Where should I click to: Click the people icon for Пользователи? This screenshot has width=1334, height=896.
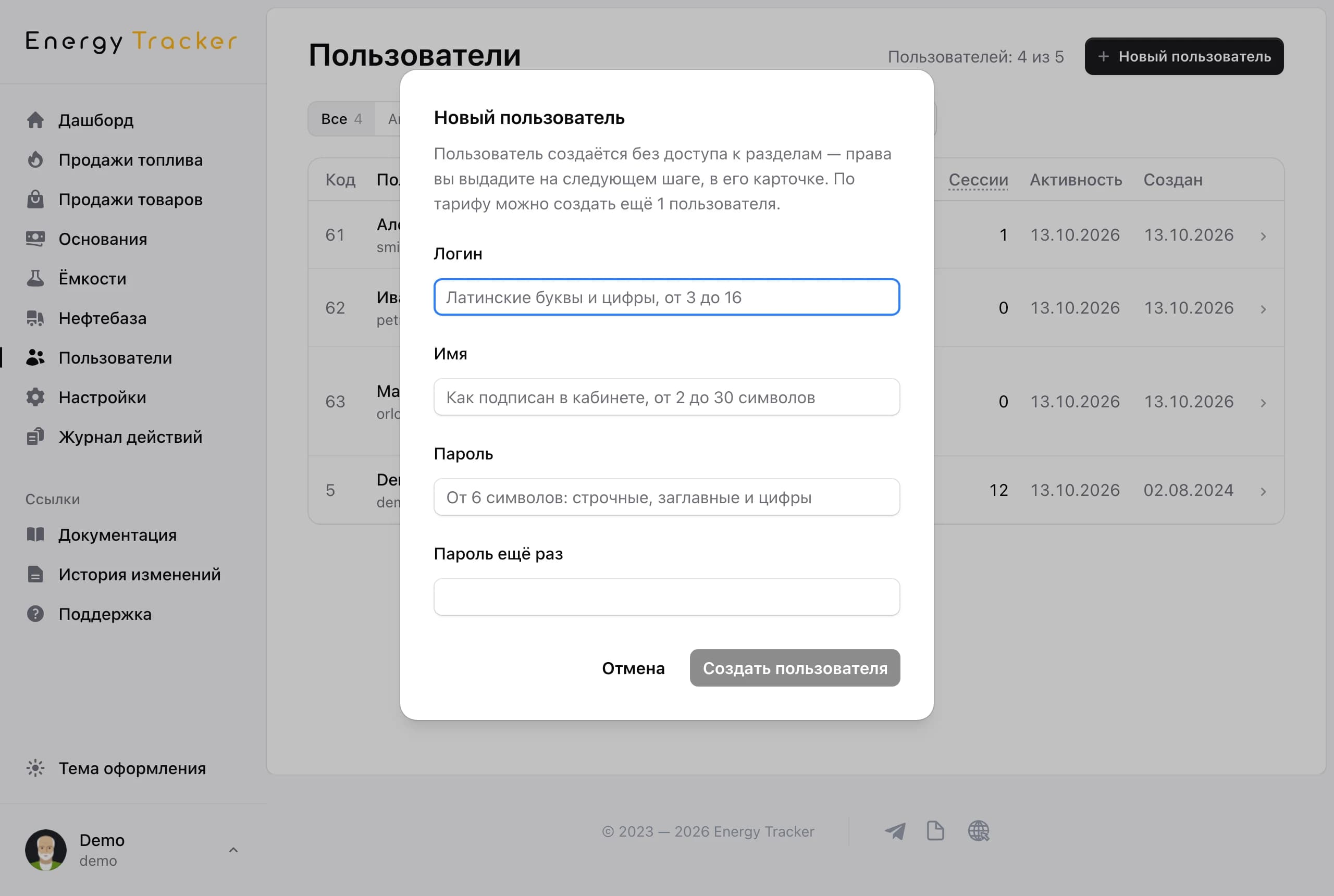click(x=35, y=358)
